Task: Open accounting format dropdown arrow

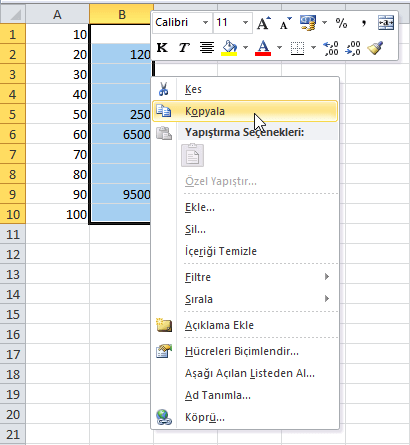Action: pyautogui.click(x=324, y=23)
